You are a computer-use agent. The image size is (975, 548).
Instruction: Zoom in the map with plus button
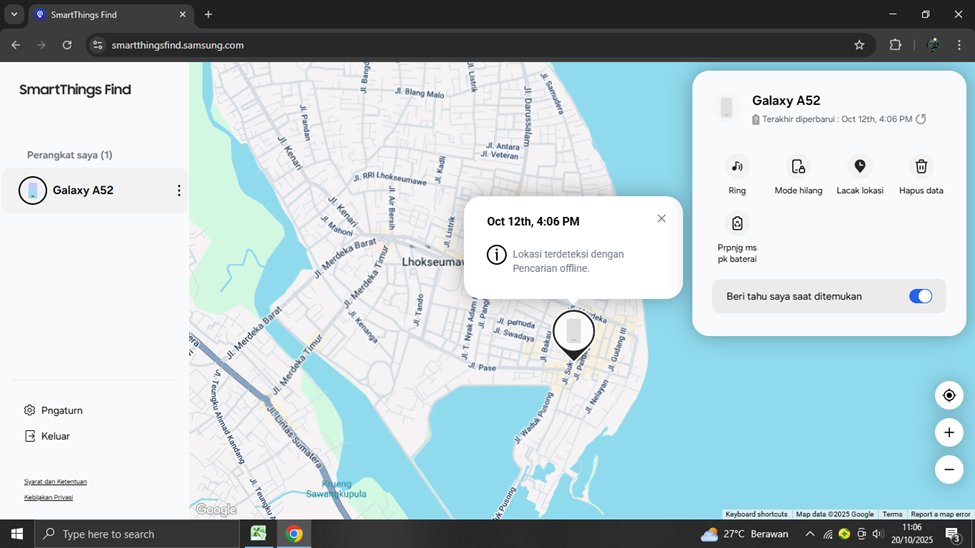949,432
